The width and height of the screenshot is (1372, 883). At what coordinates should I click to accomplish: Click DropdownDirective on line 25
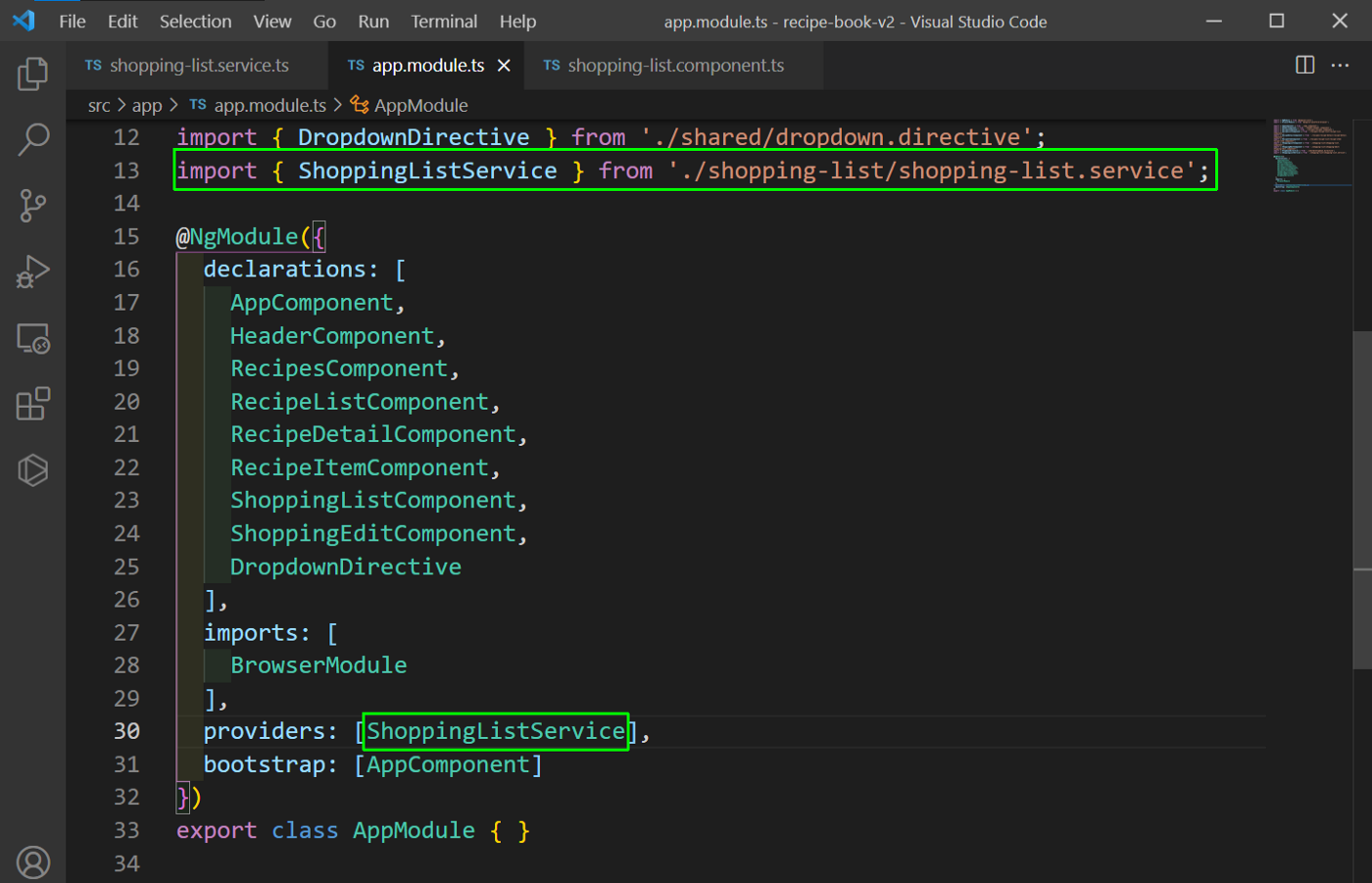(x=346, y=566)
